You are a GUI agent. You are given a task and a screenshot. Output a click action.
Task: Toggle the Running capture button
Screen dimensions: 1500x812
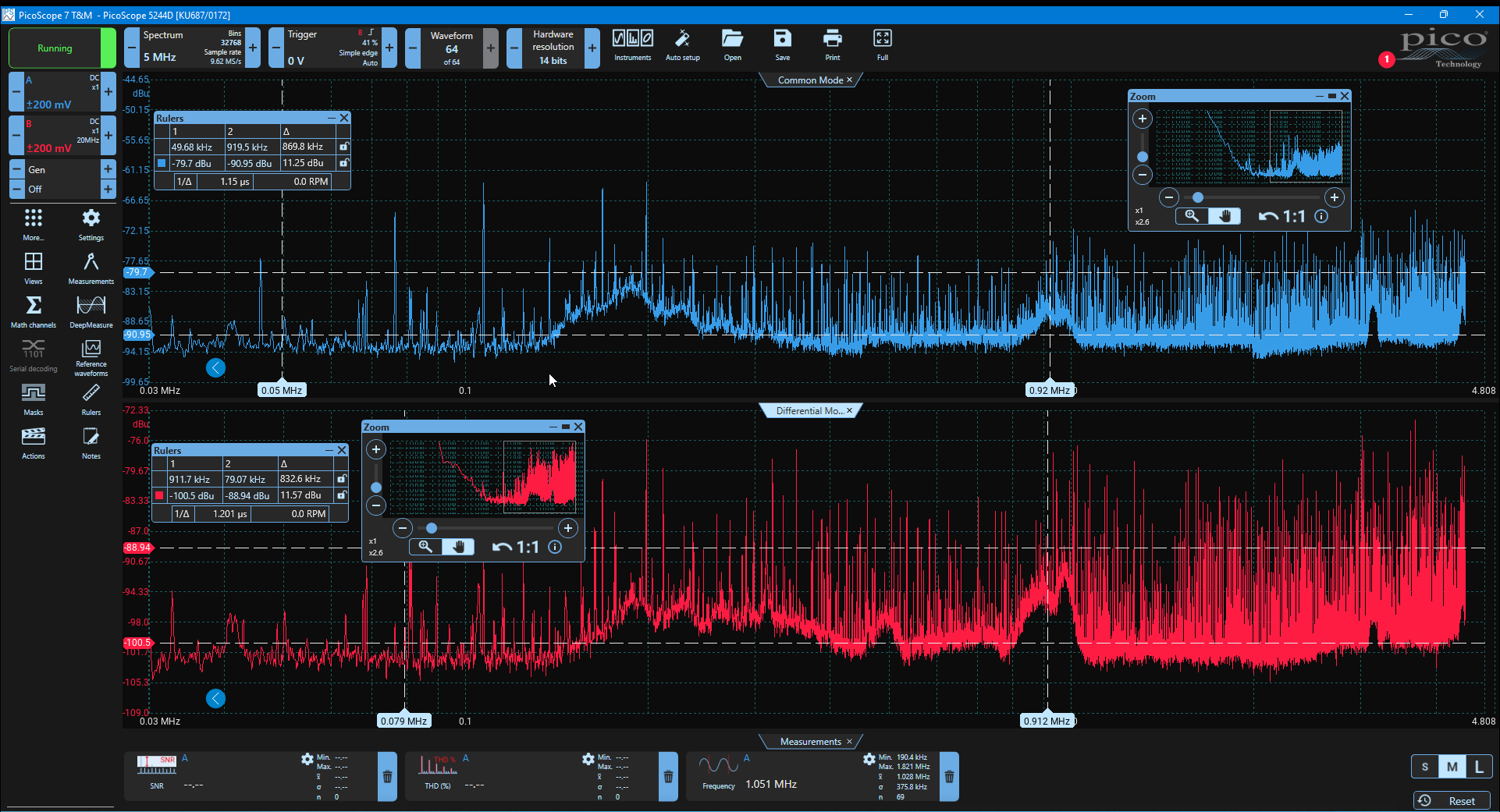click(x=55, y=48)
